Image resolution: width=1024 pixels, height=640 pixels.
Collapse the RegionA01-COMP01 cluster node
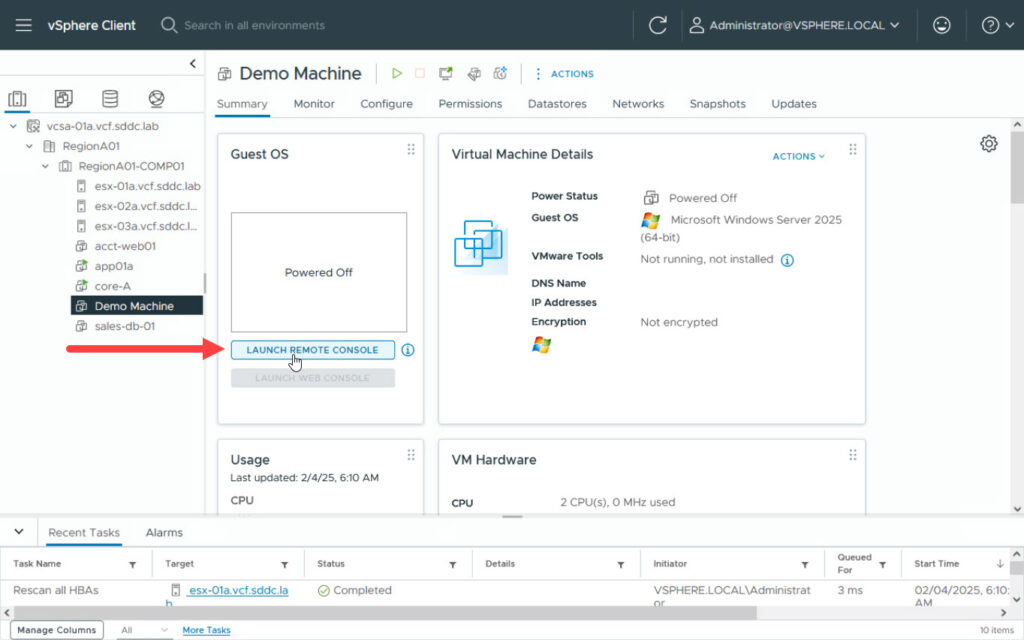pos(45,166)
